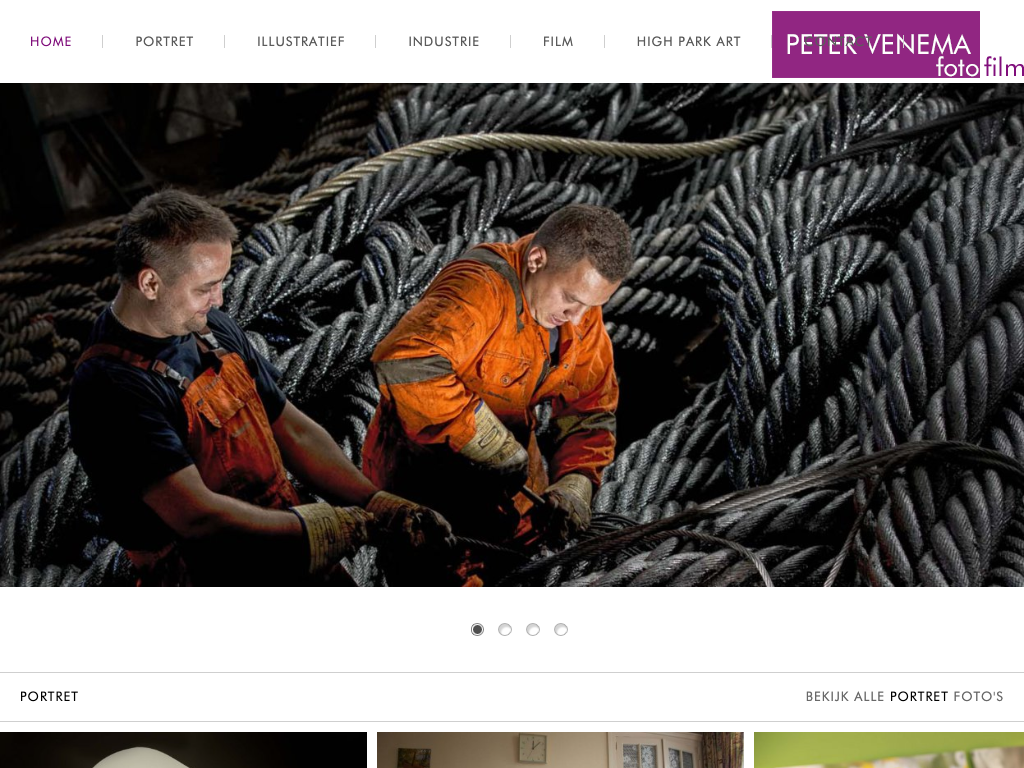Viewport: 1024px width, 768px height.
Task: Open the green portrait thumbnail on the right
Action: [889, 750]
